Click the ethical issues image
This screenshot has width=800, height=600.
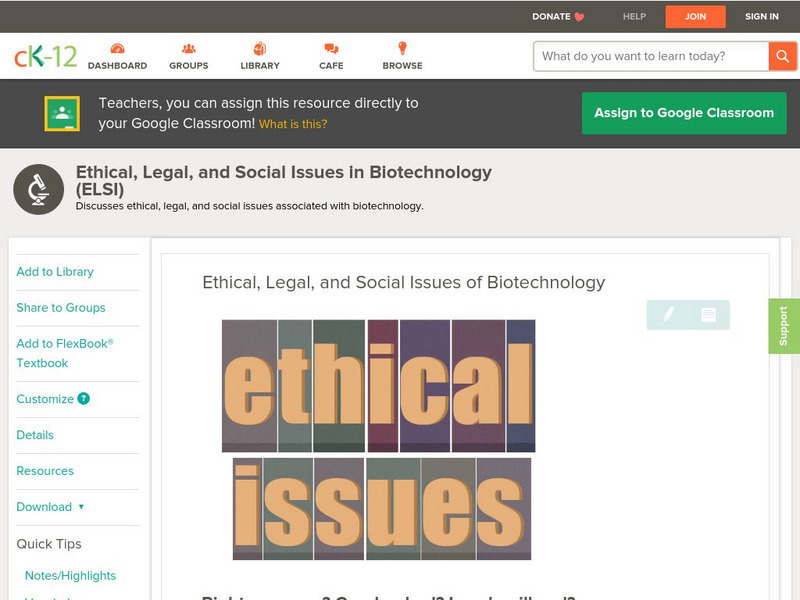click(x=379, y=440)
